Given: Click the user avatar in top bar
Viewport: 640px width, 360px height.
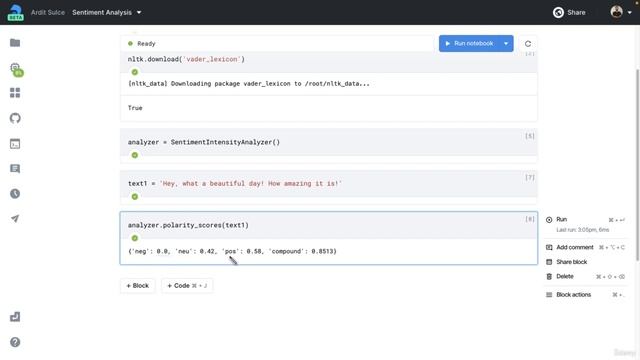Looking at the screenshot, I should 616,12.
